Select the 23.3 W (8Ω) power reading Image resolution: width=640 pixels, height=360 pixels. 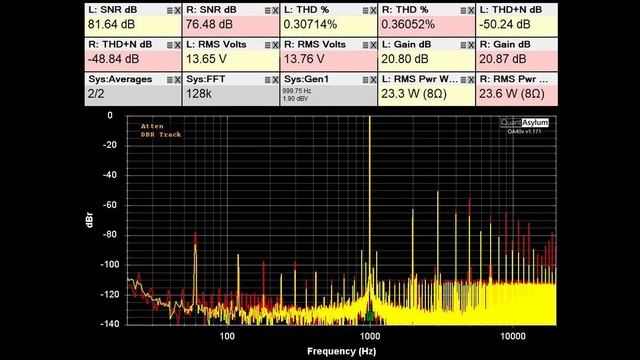[x=414, y=94]
